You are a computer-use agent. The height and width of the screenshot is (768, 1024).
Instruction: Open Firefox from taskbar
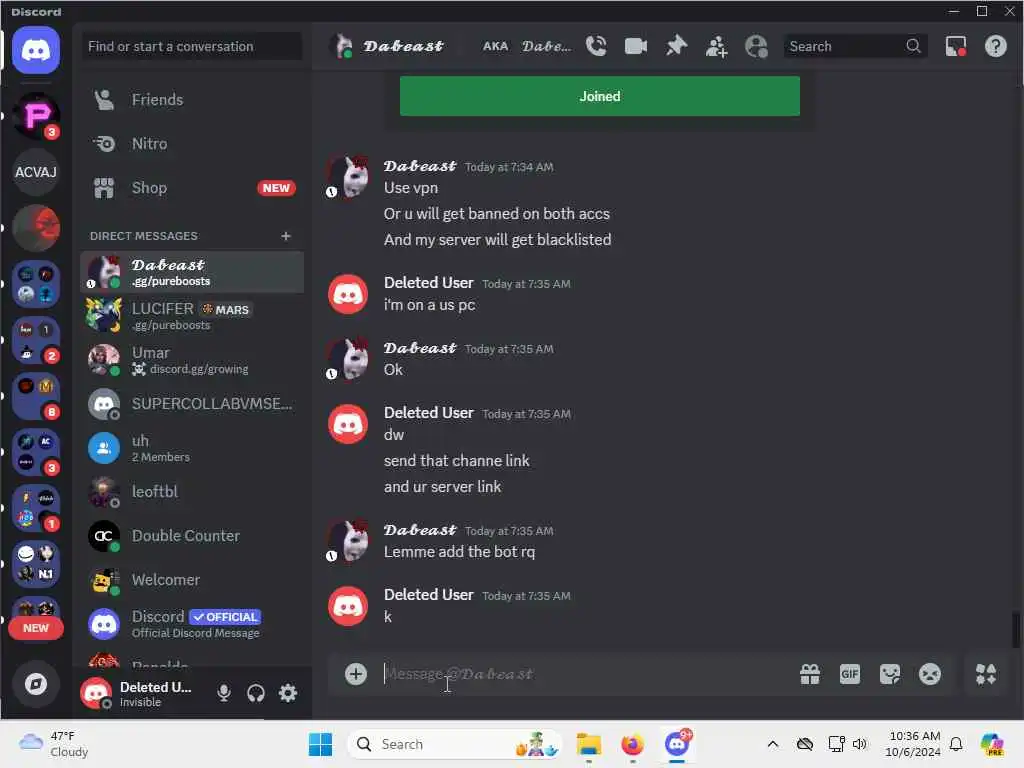coord(632,744)
